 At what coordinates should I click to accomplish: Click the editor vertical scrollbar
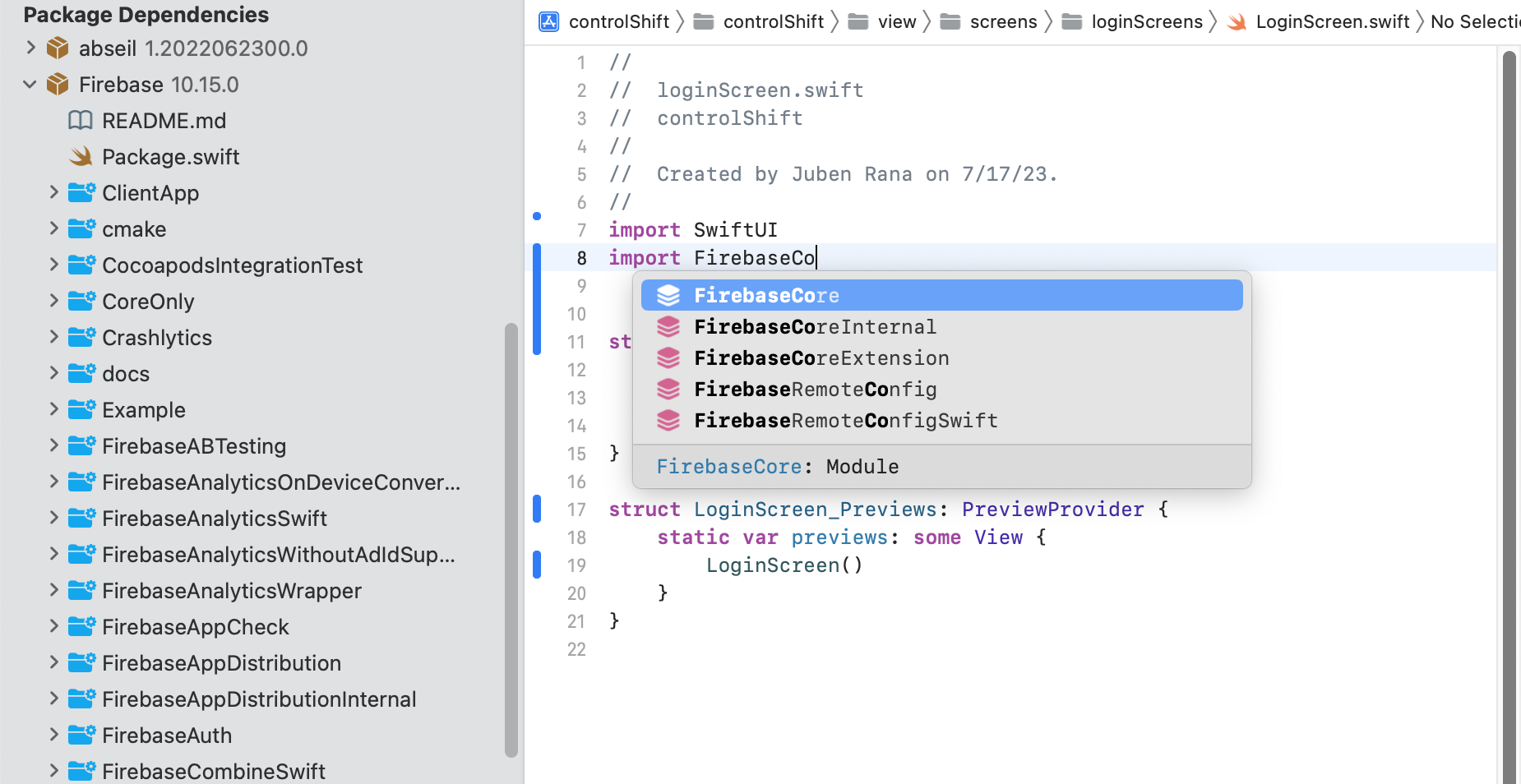[1509, 417]
